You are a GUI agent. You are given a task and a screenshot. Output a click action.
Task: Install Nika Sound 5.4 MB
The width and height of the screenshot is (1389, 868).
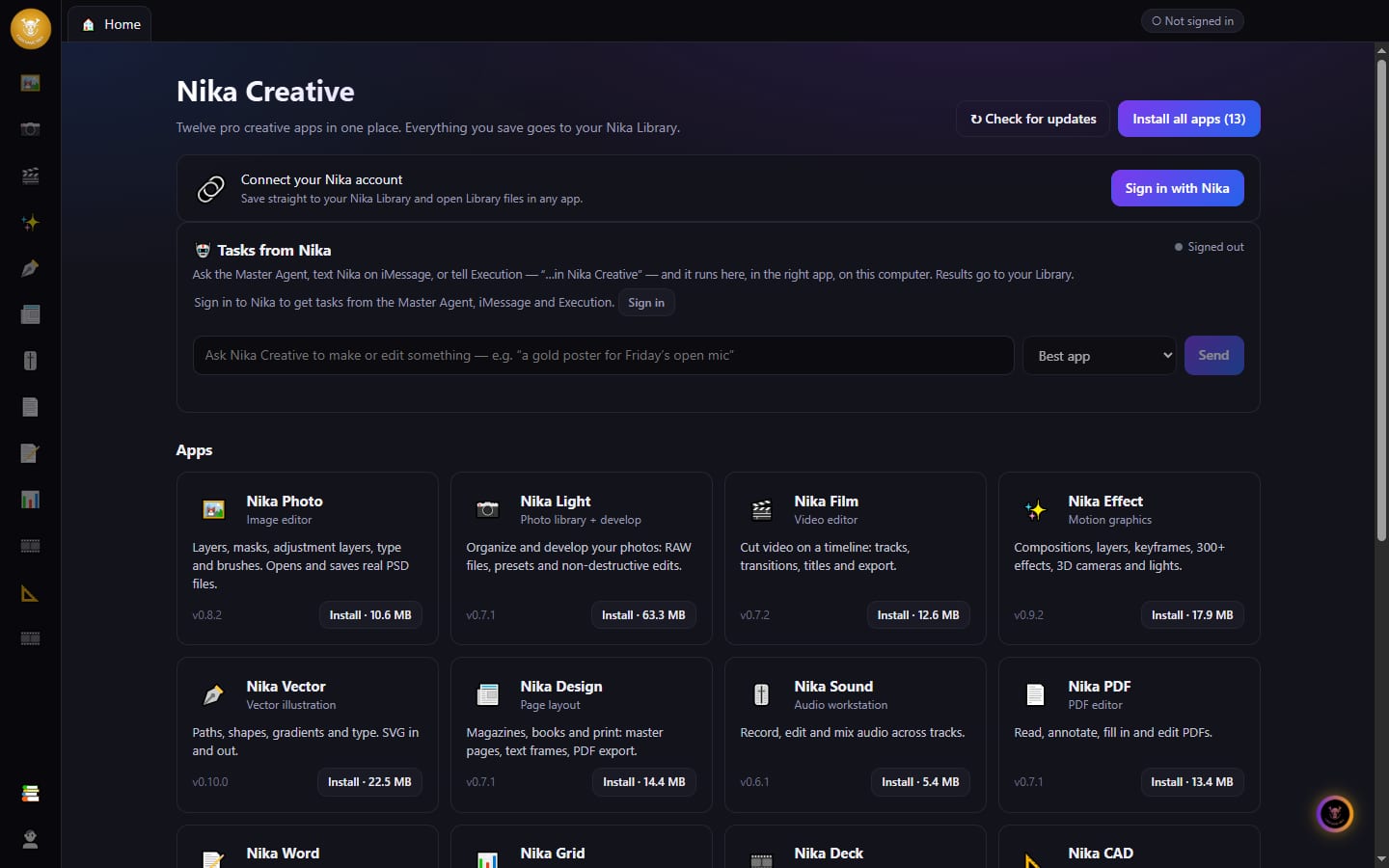pos(920,782)
